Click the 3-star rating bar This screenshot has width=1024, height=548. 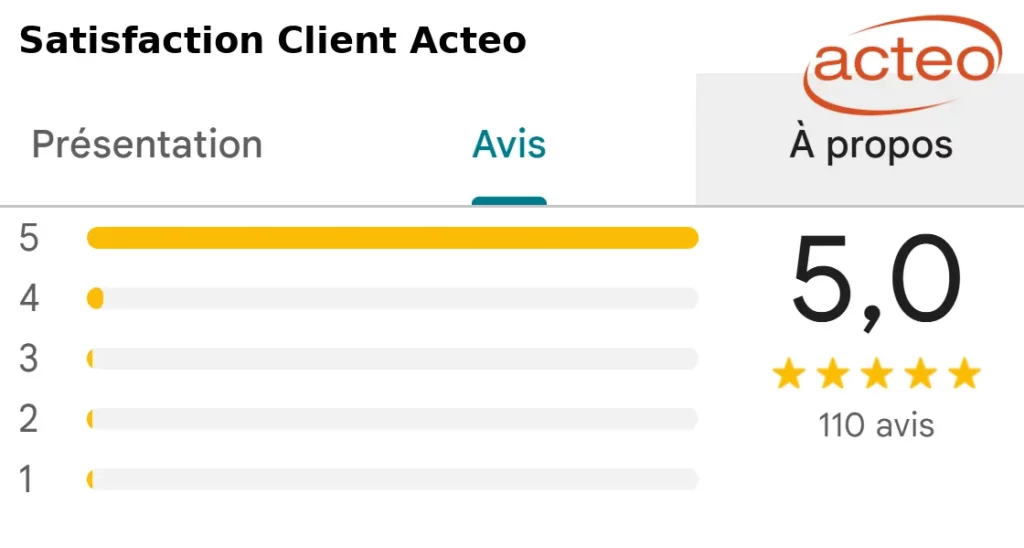pos(392,359)
